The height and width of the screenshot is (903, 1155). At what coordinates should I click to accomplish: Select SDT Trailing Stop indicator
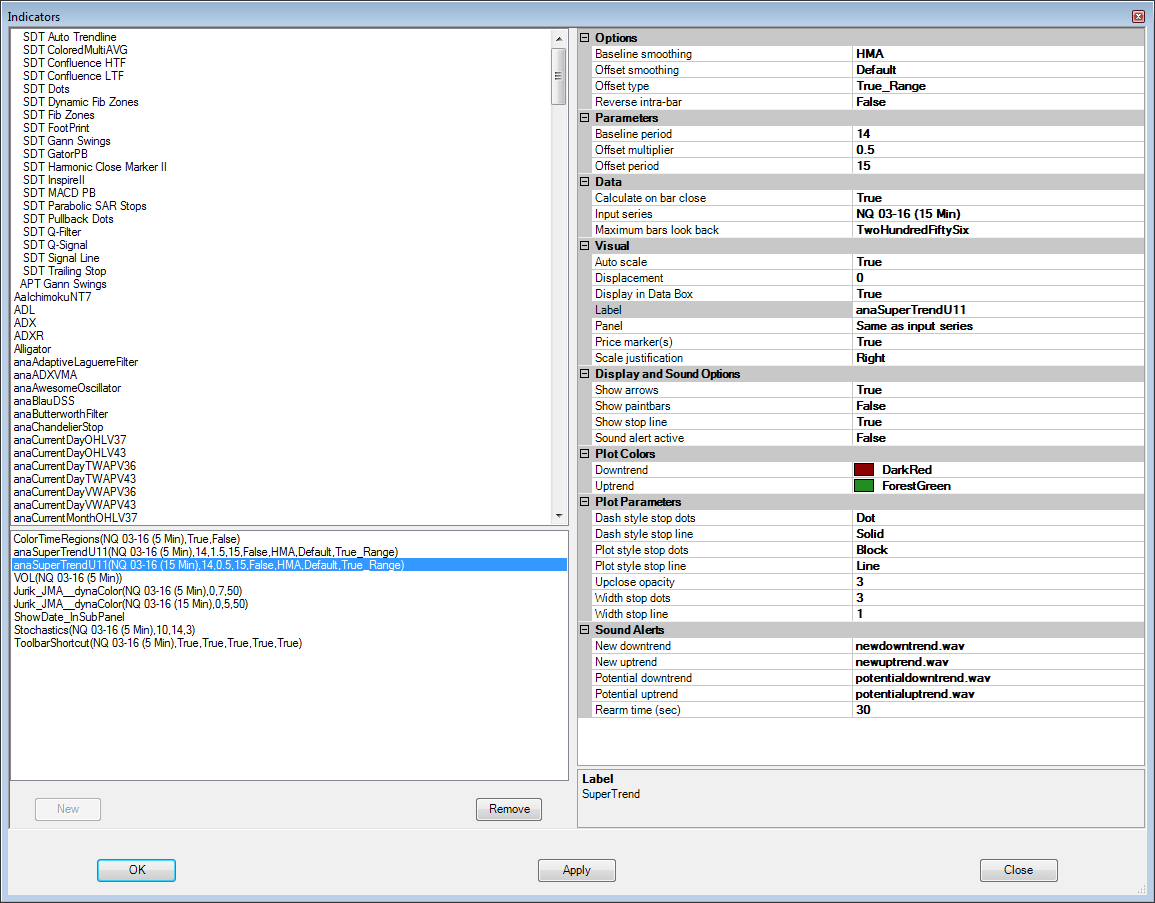[x=64, y=271]
